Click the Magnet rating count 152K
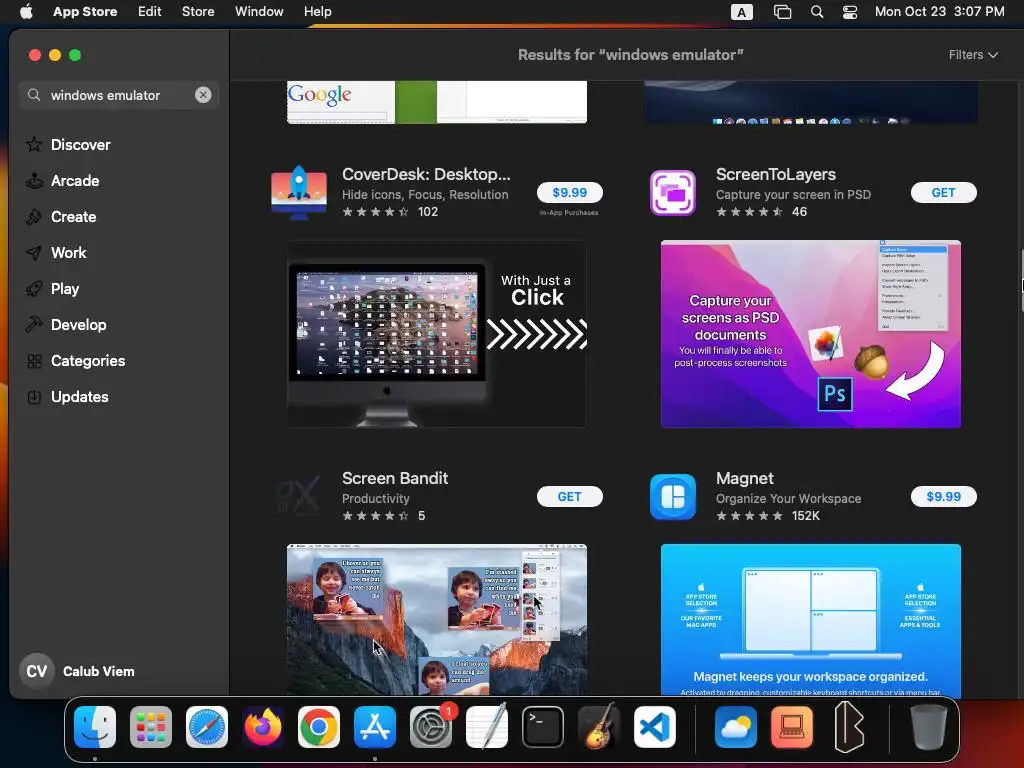This screenshot has width=1024, height=768. point(805,516)
